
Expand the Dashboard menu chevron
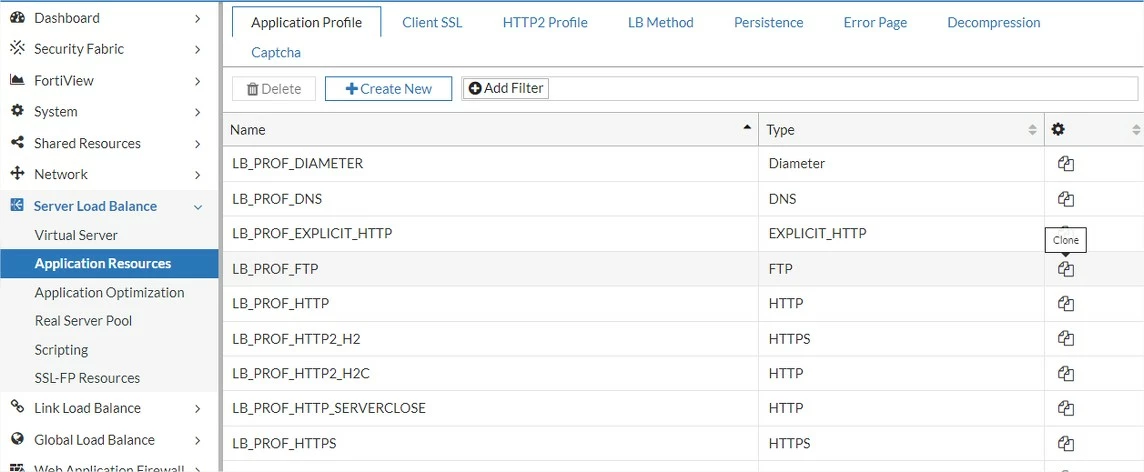click(x=198, y=18)
